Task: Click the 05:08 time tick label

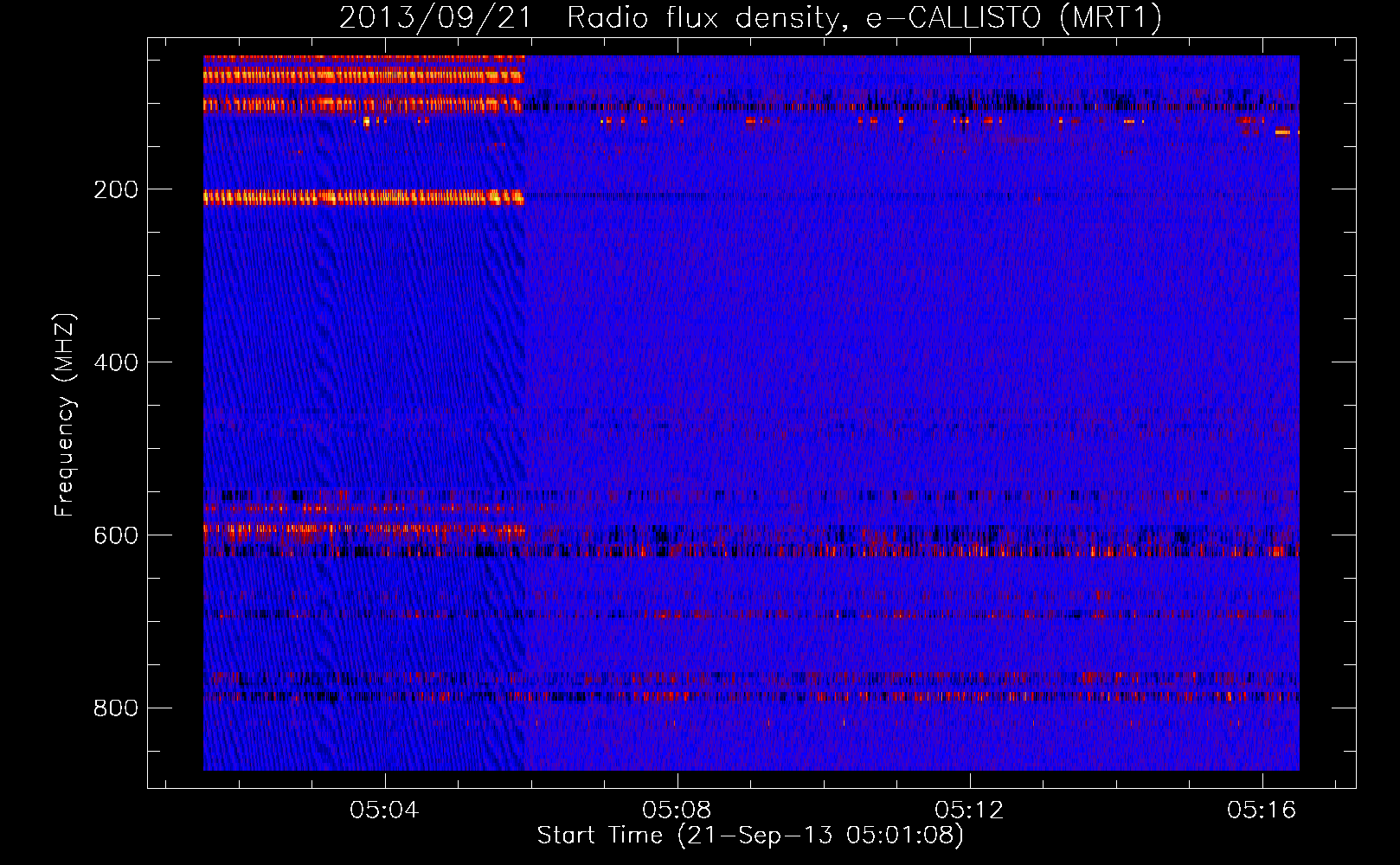Action: point(677,810)
